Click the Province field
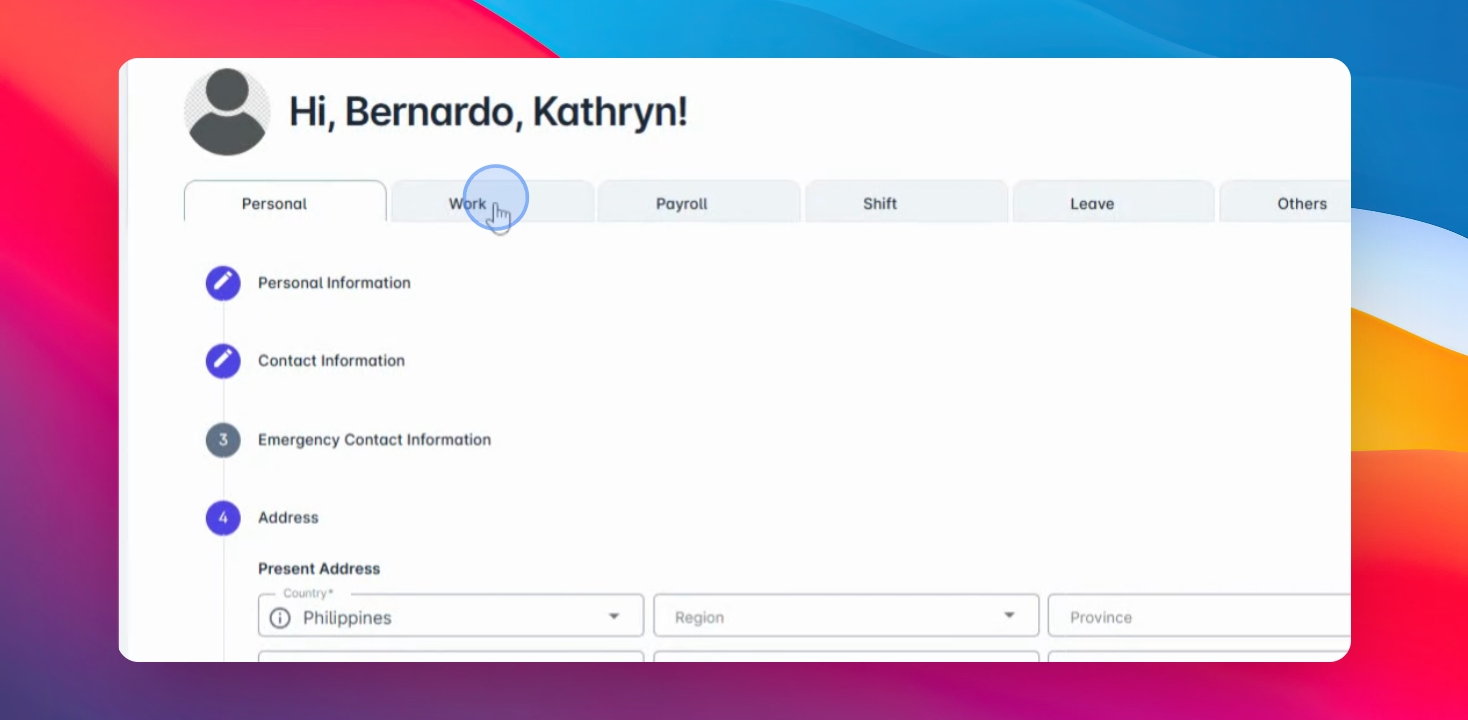 [x=1199, y=616]
